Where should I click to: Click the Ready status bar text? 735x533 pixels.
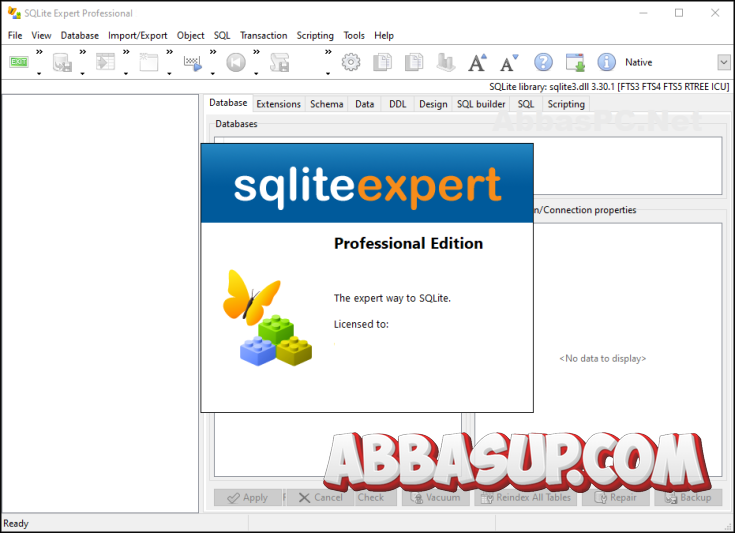coord(16,523)
